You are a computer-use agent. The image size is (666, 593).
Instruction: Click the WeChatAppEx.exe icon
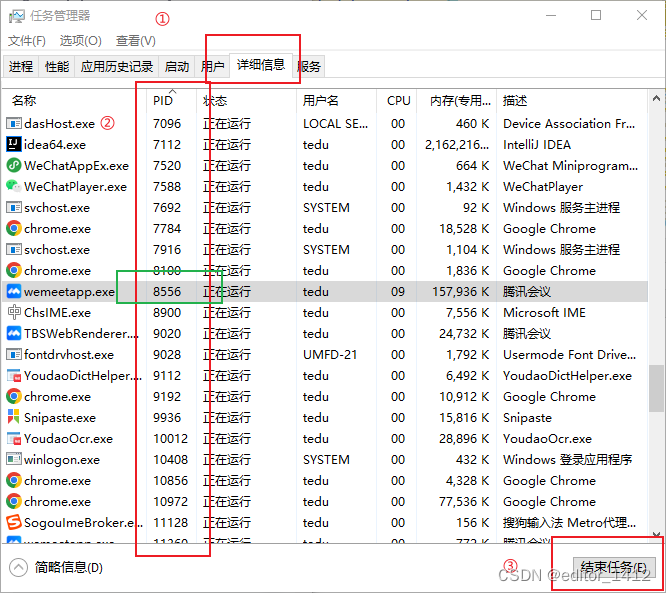point(14,165)
